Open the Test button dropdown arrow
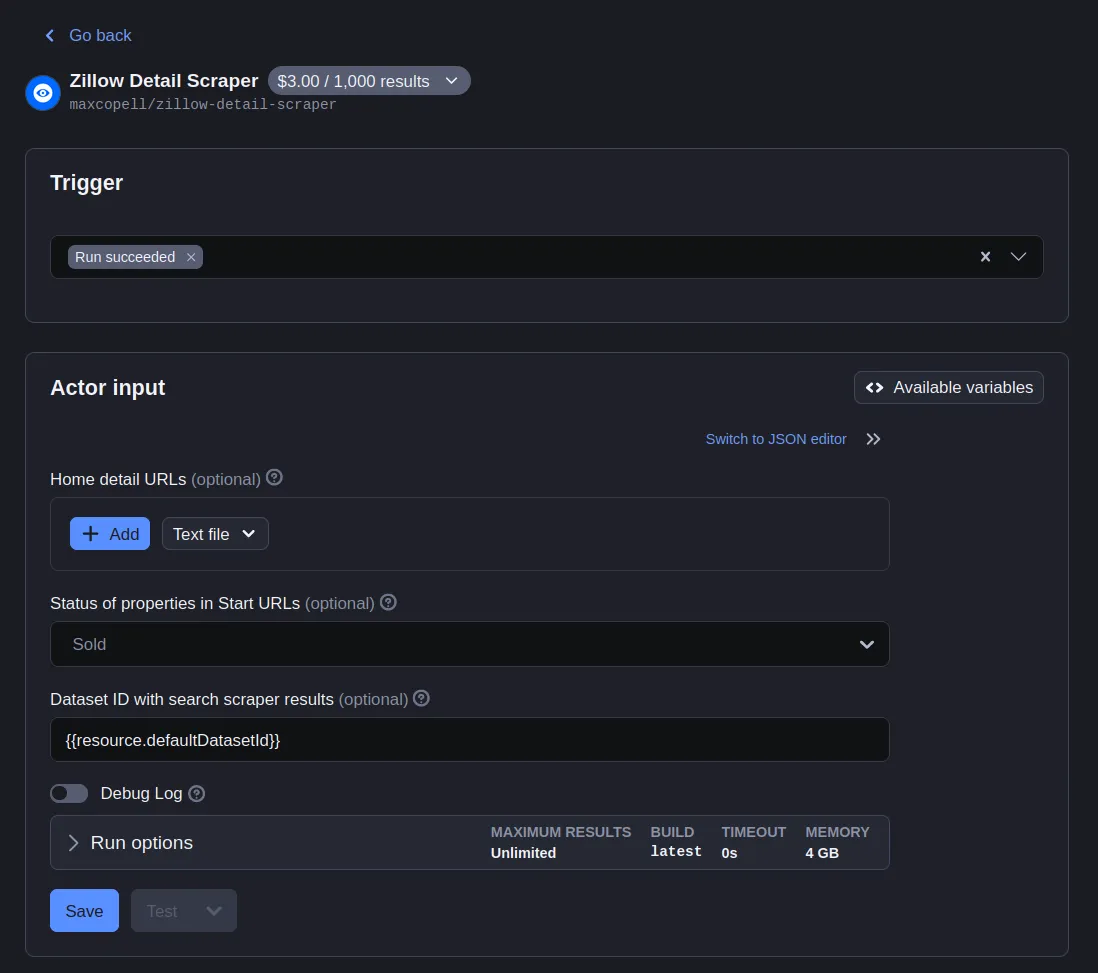This screenshot has width=1098, height=973. [x=214, y=911]
